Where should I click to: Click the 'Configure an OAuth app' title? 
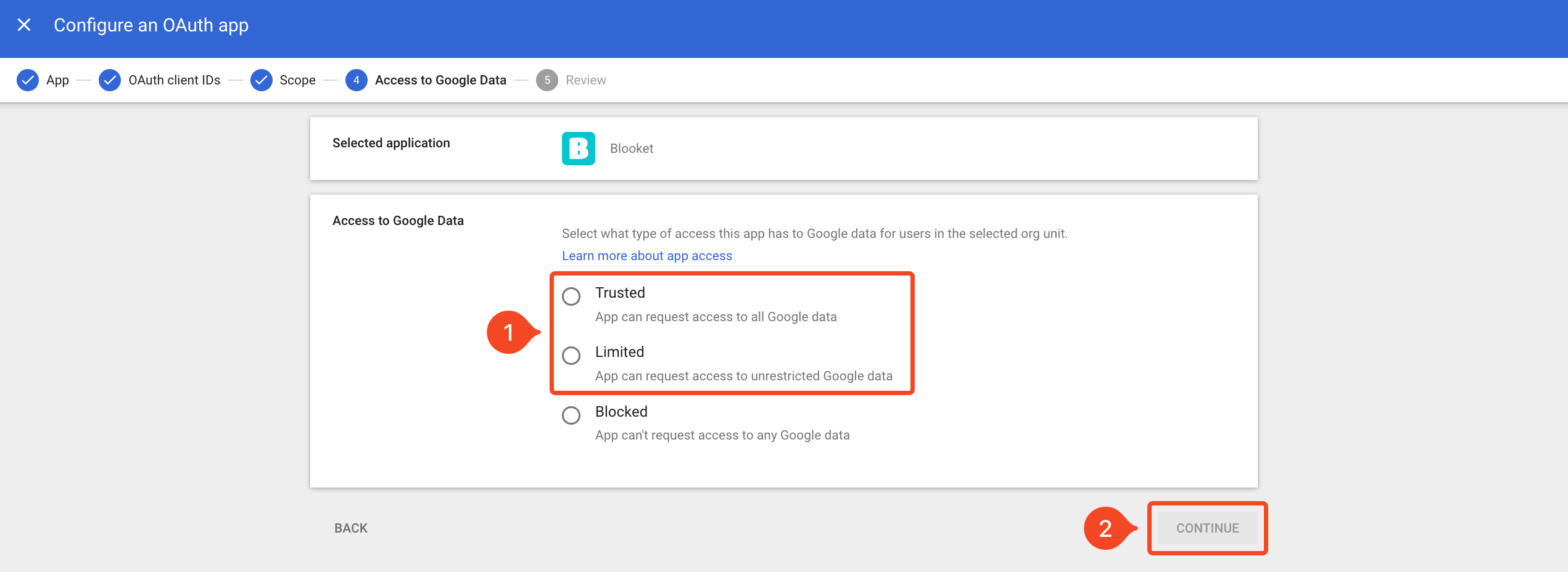click(151, 25)
